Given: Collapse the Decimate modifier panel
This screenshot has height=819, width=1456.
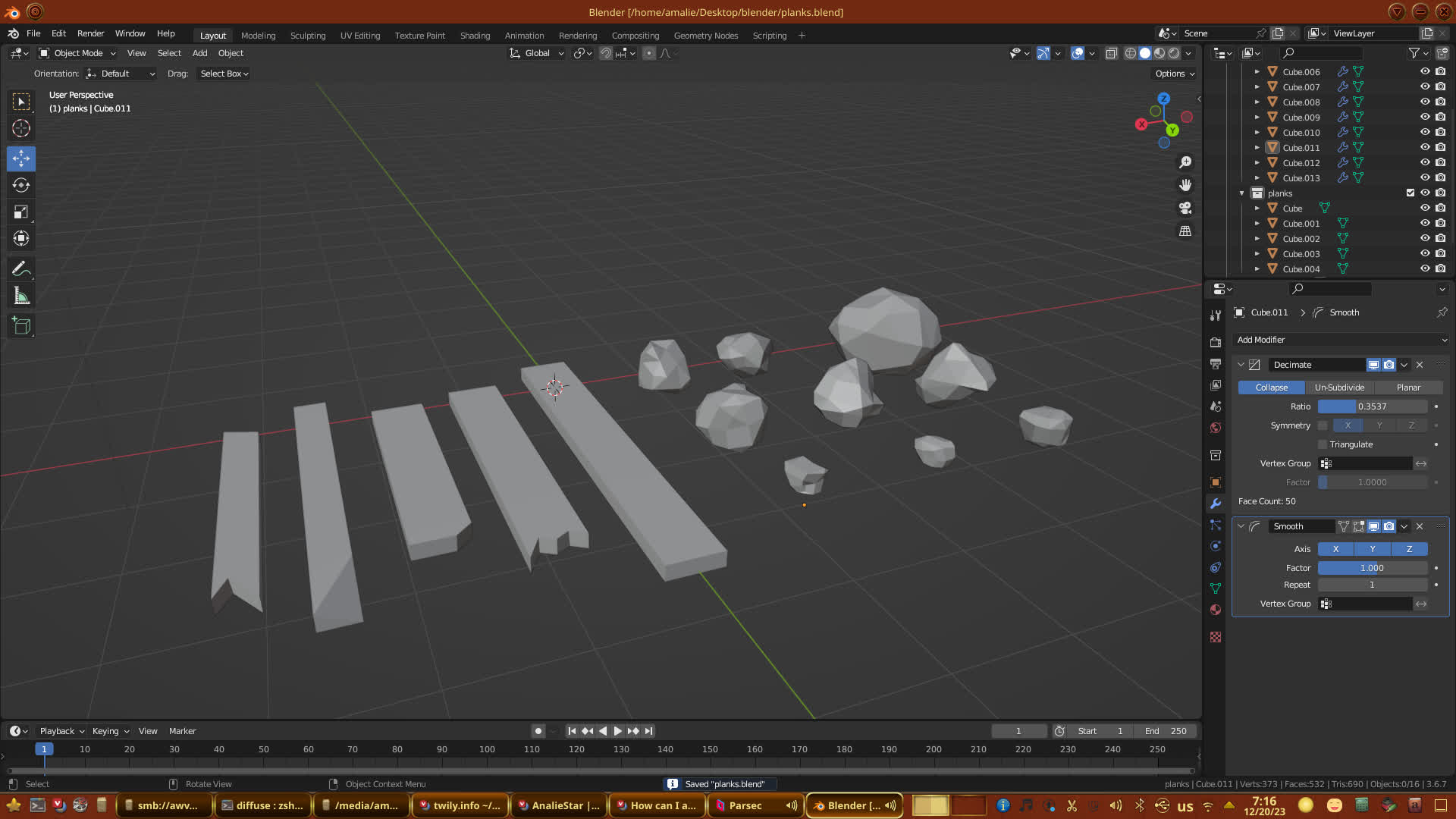Looking at the screenshot, I should [1241, 365].
